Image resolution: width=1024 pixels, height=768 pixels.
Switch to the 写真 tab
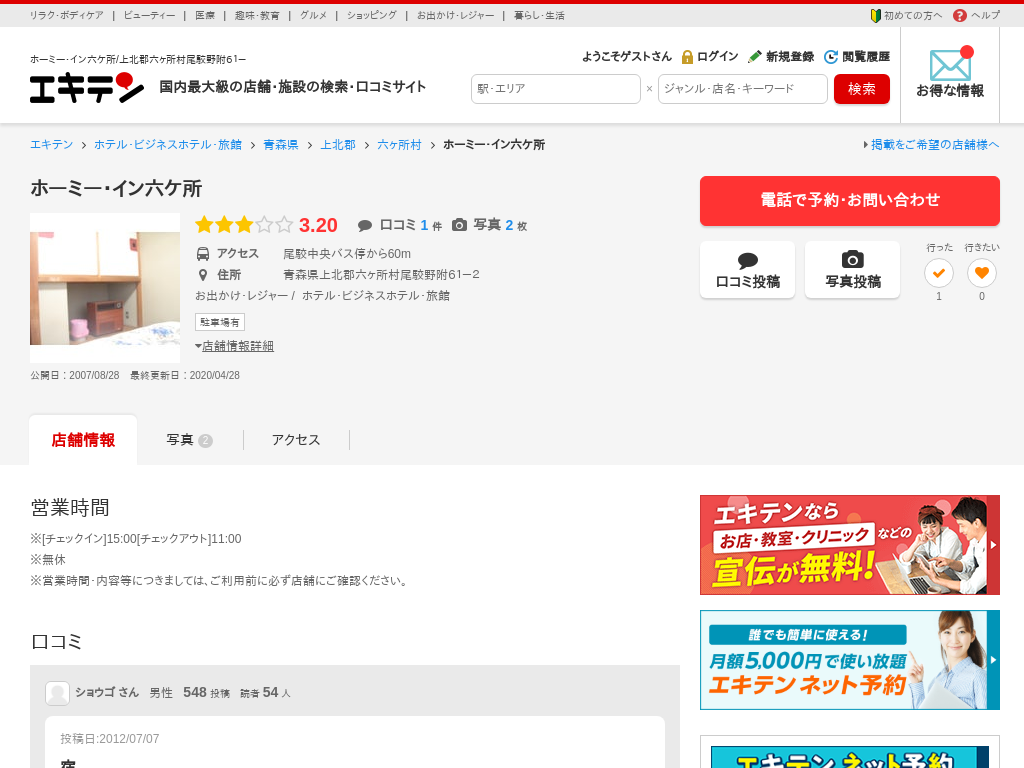(x=189, y=440)
